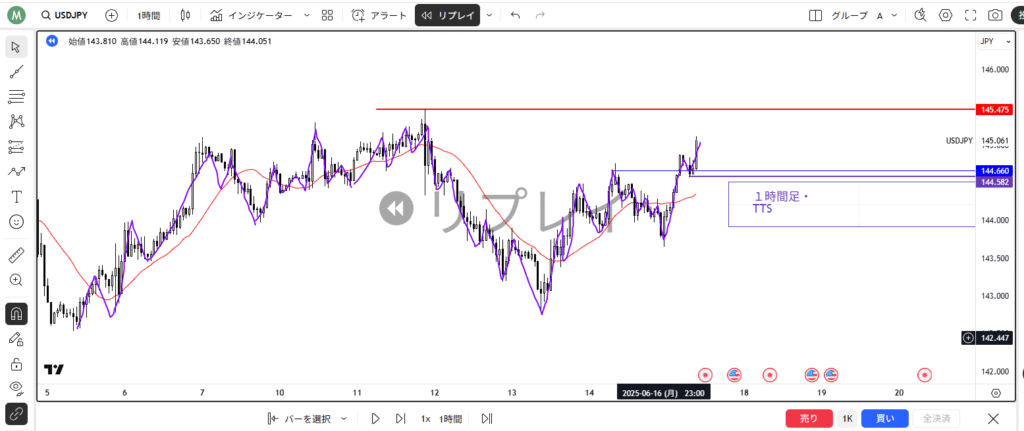Hide all drawings with eye icon
The height and width of the screenshot is (431, 1024).
(x=16, y=389)
